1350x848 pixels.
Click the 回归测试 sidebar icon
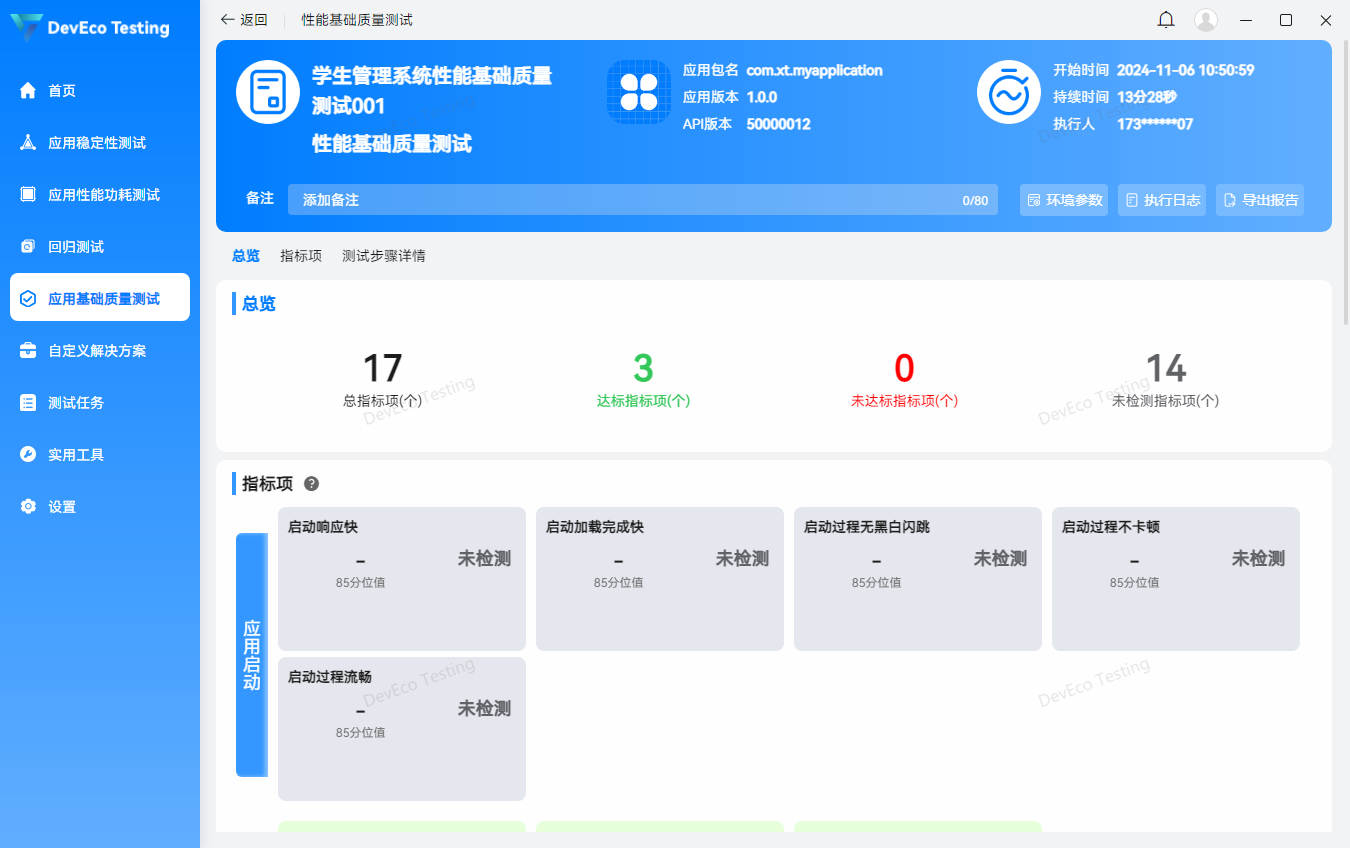pos(28,247)
